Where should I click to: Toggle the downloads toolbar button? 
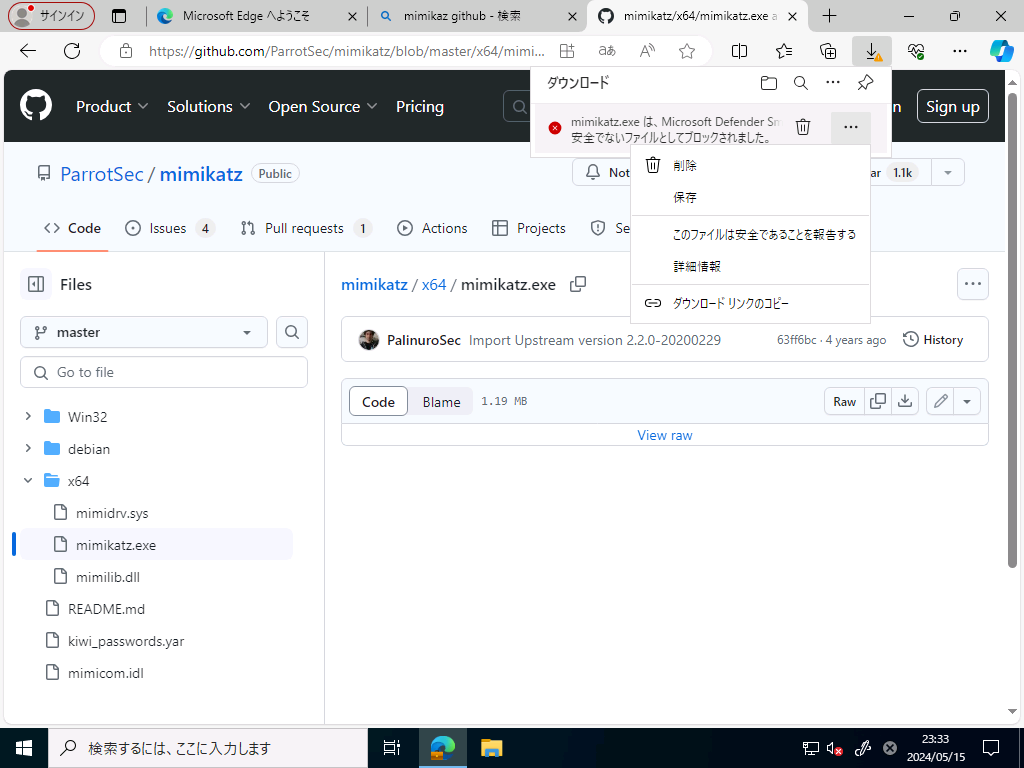(872, 51)
